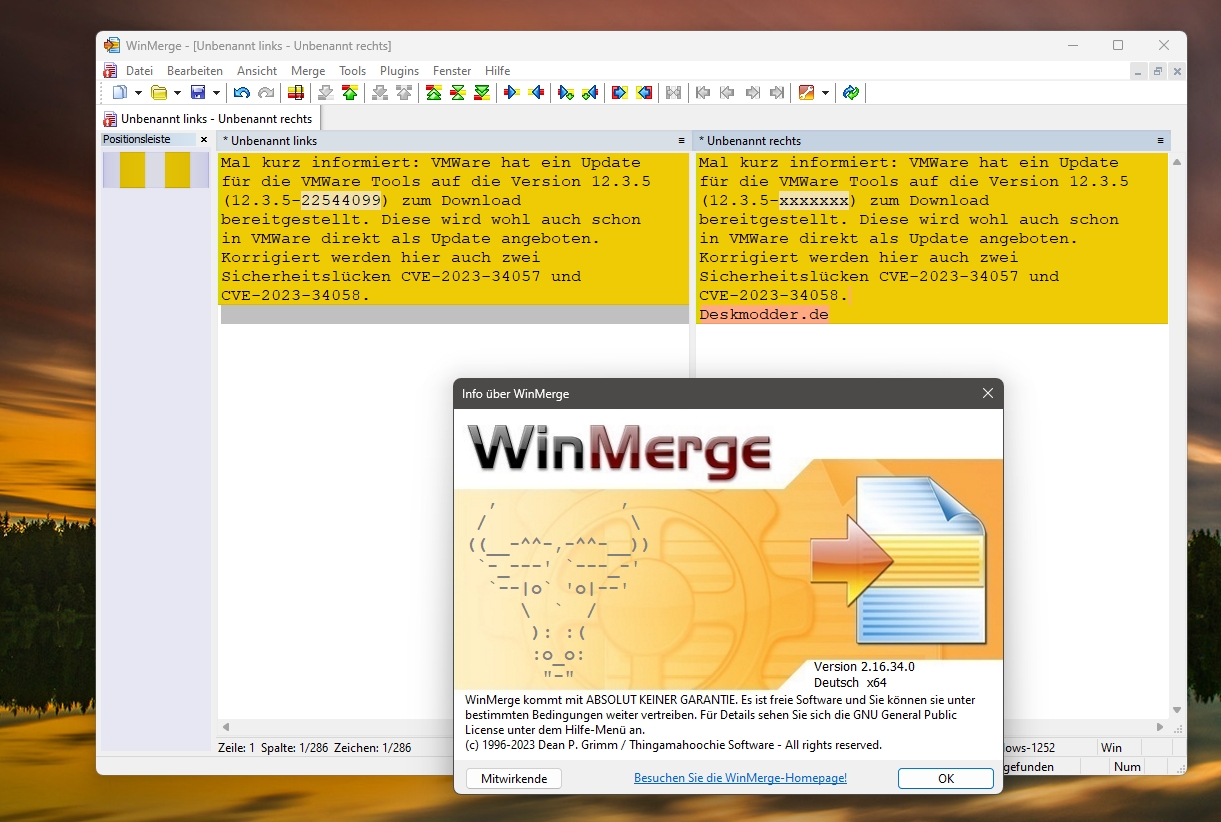
Task: Click the Version 2.16.34.0 text
Action: pyautogui.click(x=864, y=667)
